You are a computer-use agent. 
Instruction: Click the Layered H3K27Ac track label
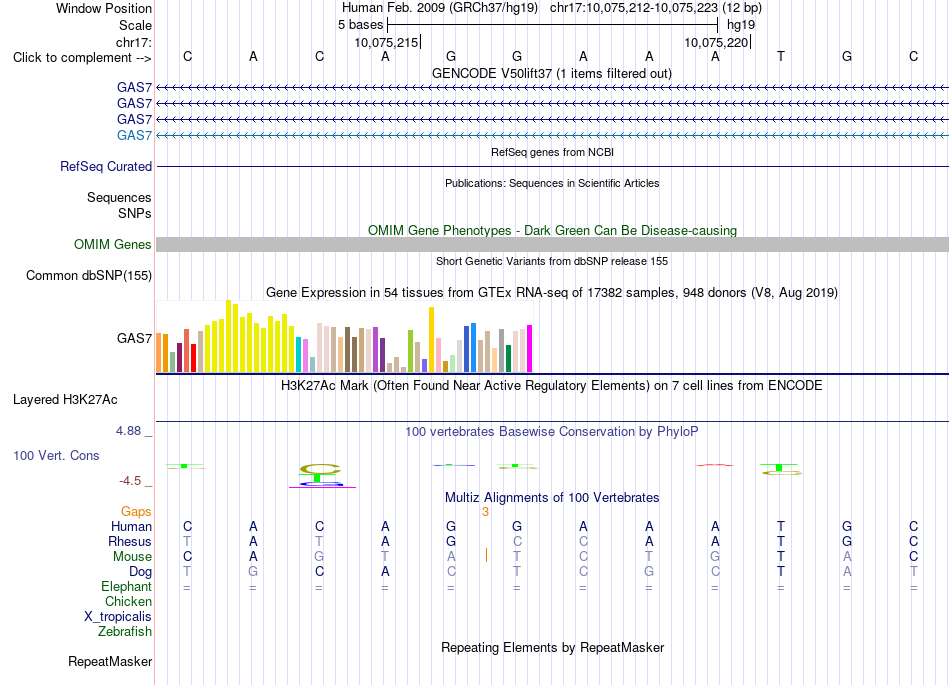65,399
